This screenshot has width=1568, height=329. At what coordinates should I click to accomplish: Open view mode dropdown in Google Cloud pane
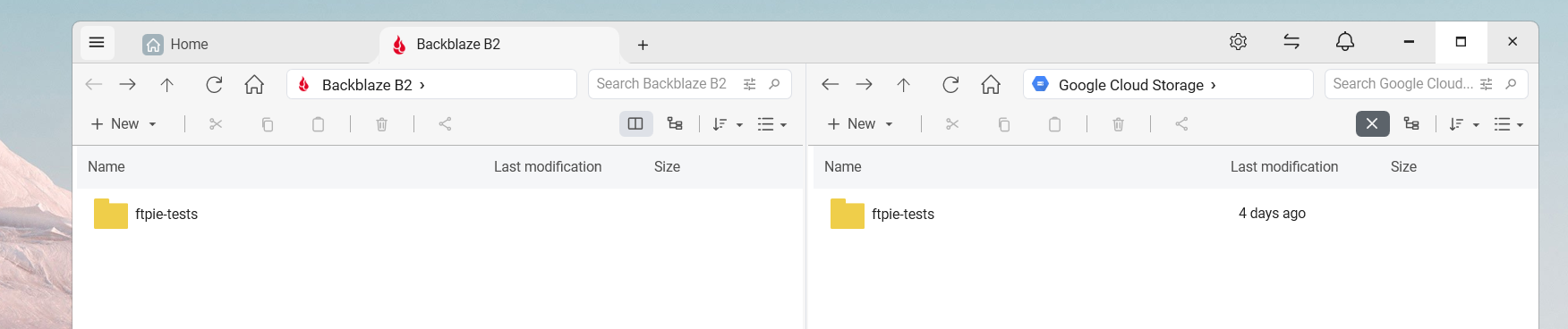click(1509, 124)
